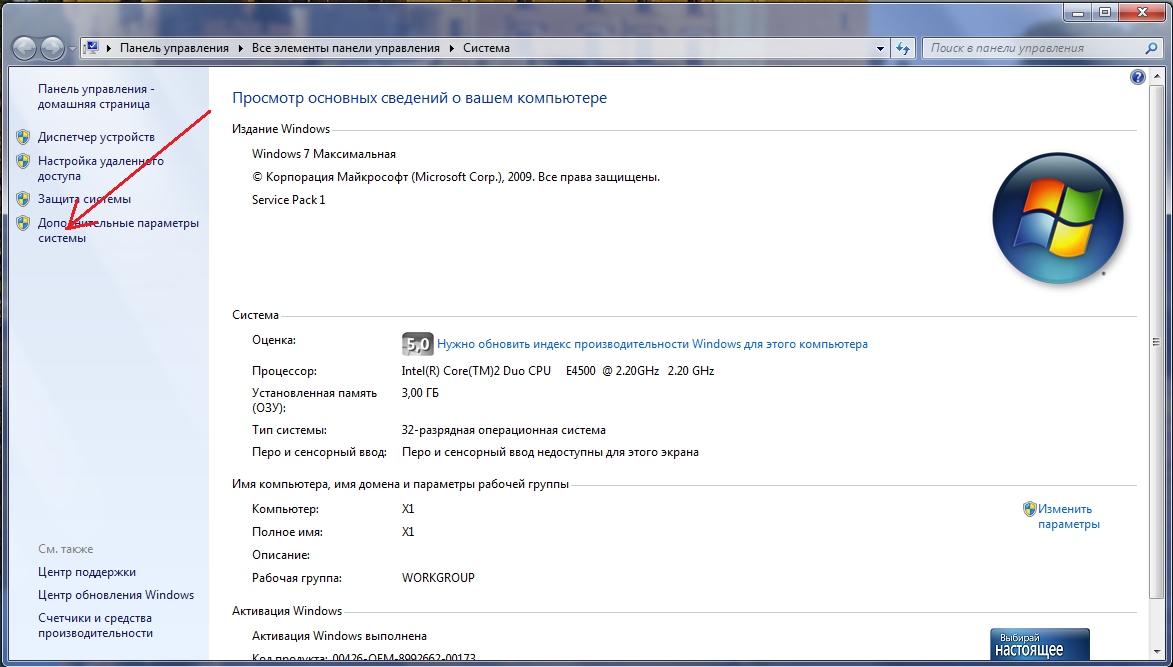Open Настройка удаленного доступа link
This screenshot has width=1173, height=667.
tap(101, 168)
